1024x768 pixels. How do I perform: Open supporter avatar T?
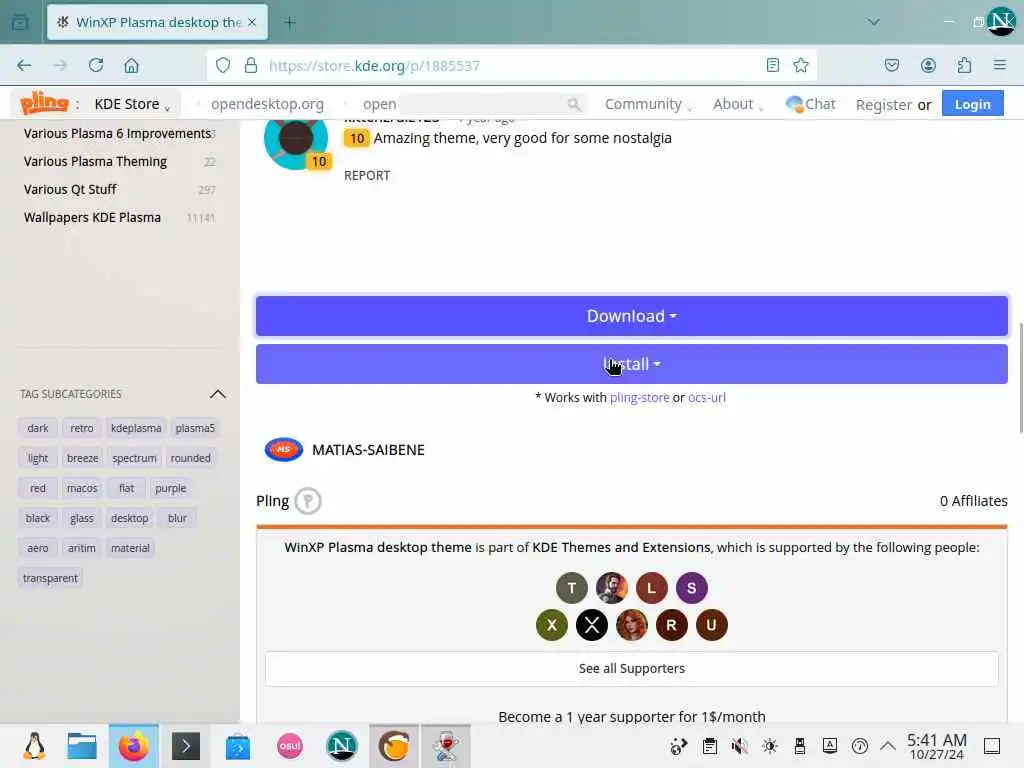pos(571,588)
